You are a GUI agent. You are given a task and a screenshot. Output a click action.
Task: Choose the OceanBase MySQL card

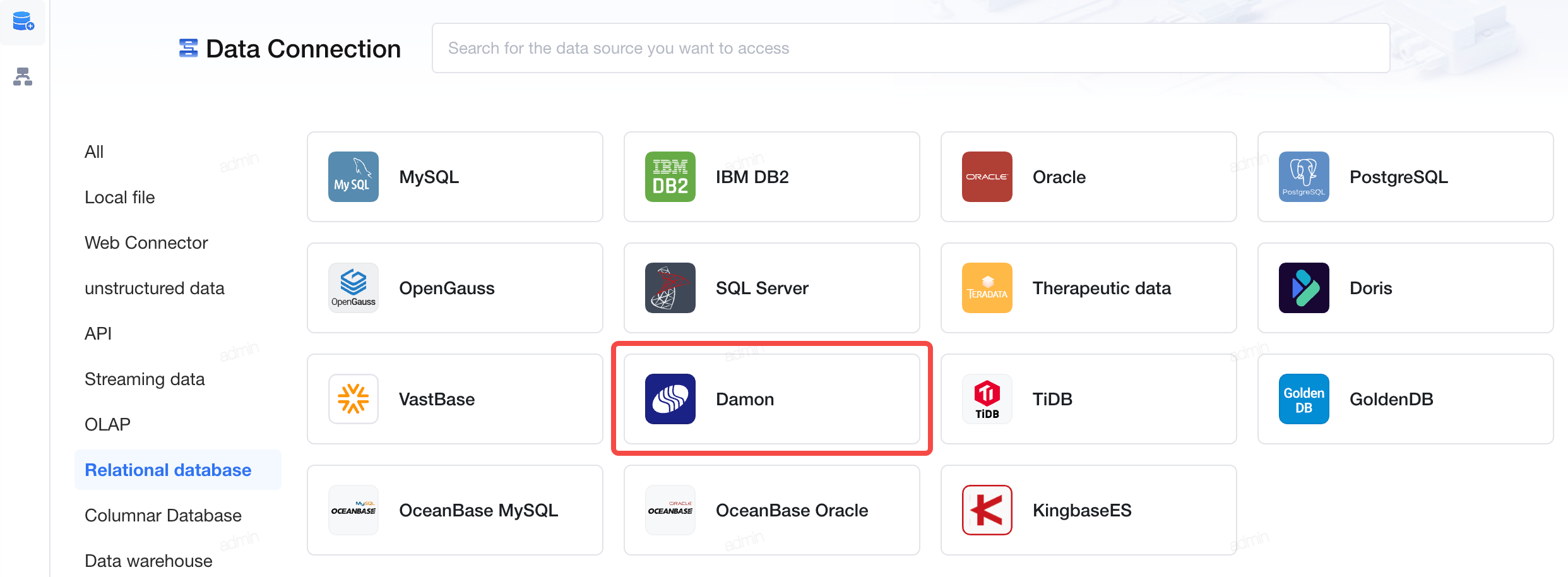[x=455, y=510]
